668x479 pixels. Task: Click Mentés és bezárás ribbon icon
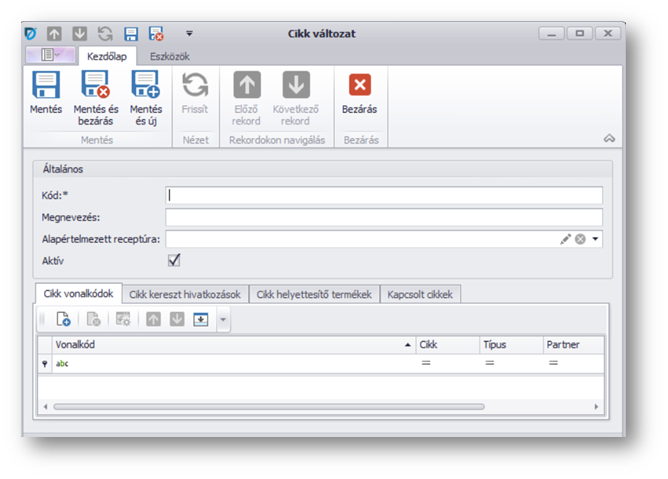(x=96, y=85)
